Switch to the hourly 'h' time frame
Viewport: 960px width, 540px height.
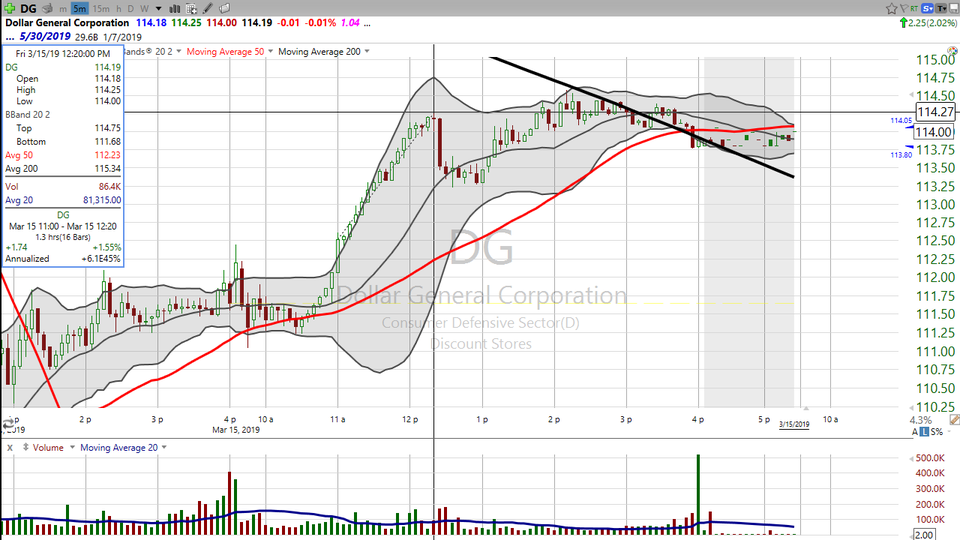pyautogui.click(x=119, y=9)
